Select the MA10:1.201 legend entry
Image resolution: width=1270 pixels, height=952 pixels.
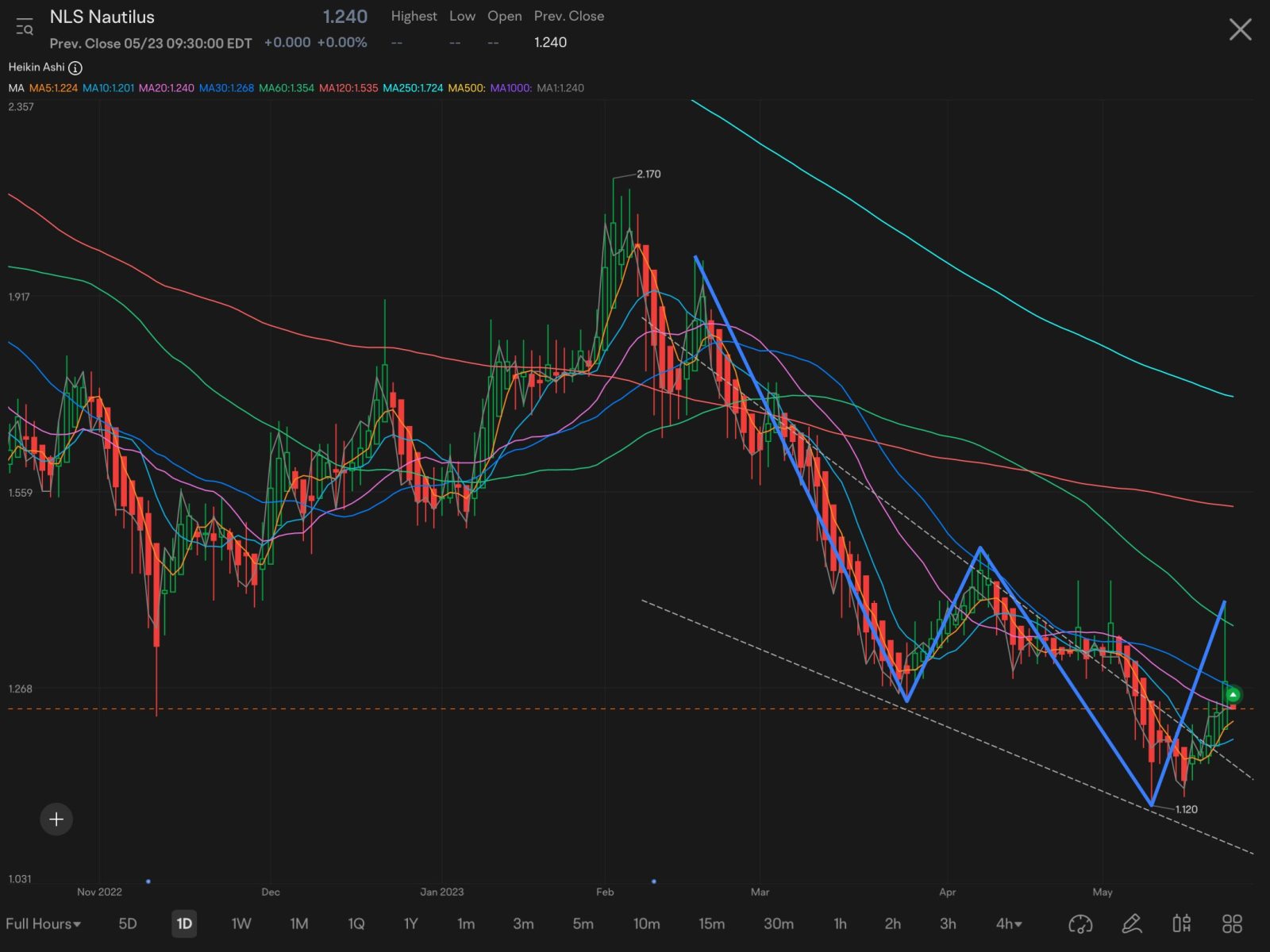pyautogui.click(x=108, y=88)
